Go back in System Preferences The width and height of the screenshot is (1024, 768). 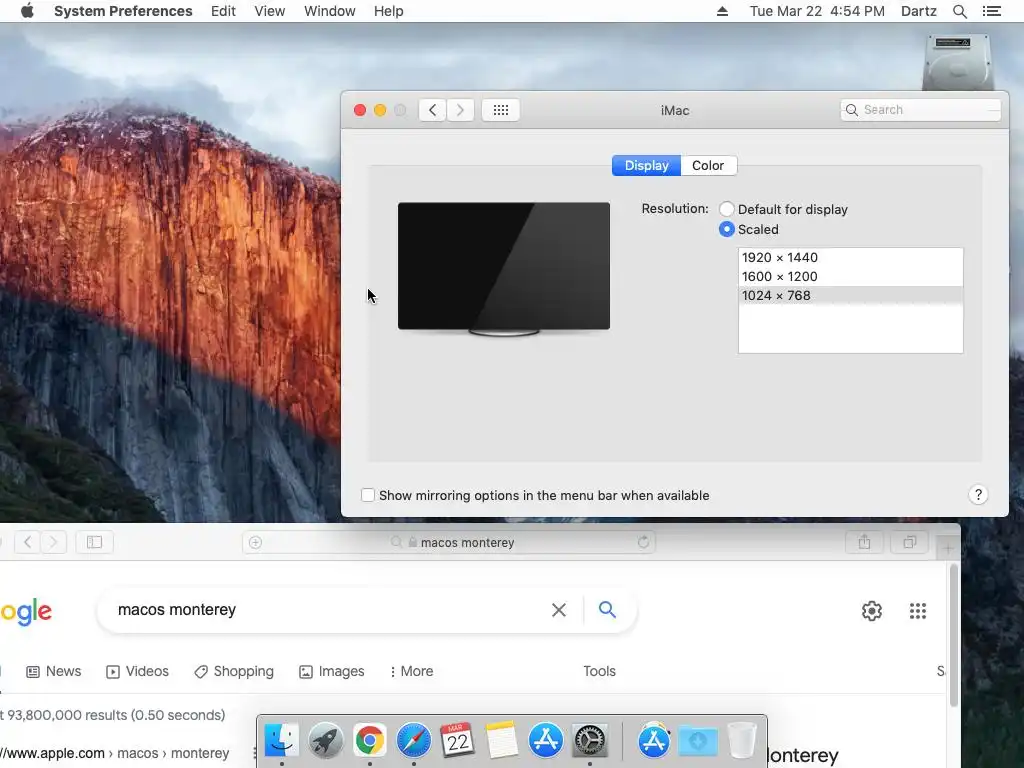(432, 110)
